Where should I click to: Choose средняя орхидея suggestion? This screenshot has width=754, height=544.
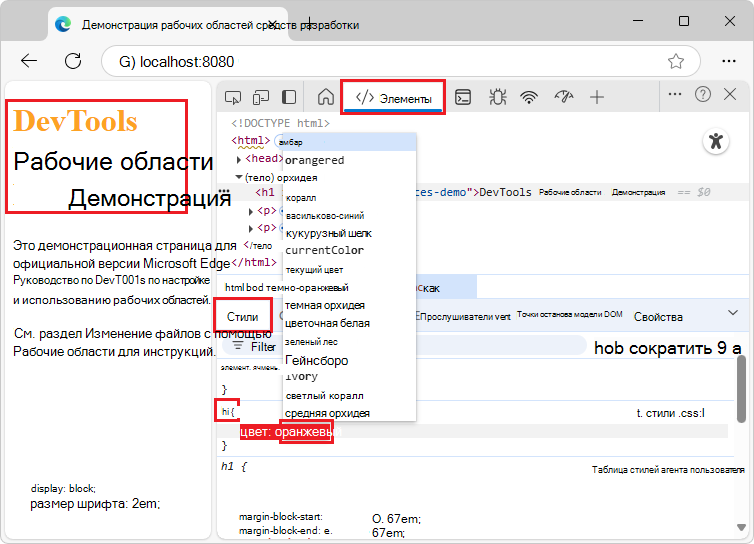(x=350, y=413)
